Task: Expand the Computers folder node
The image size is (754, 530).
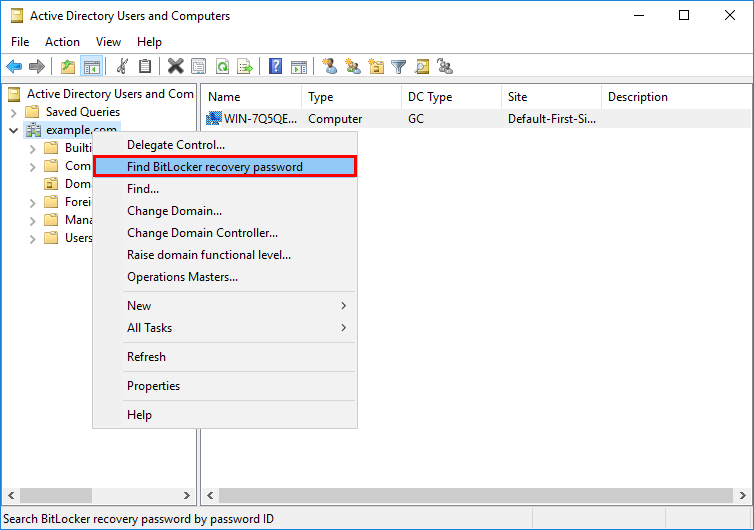Action: (x=32, y=167)
